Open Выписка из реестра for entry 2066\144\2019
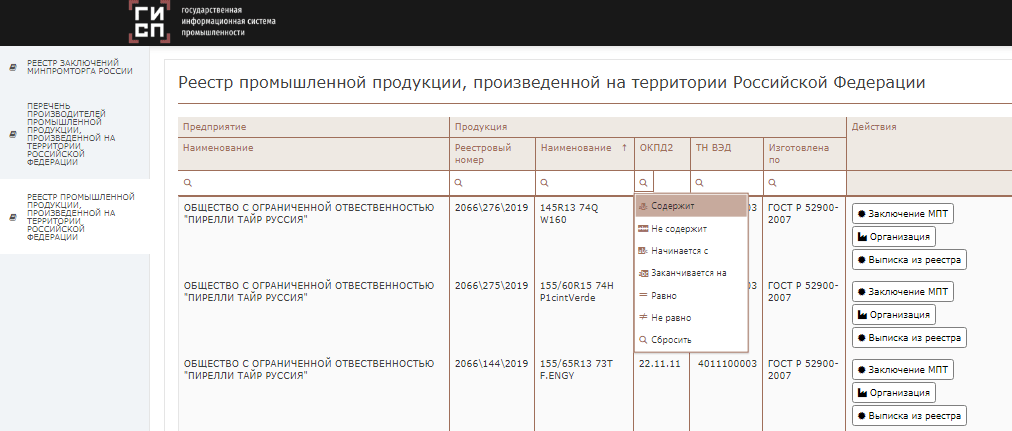The height and width of the screenshot is (431, 1012). [909, 415]
